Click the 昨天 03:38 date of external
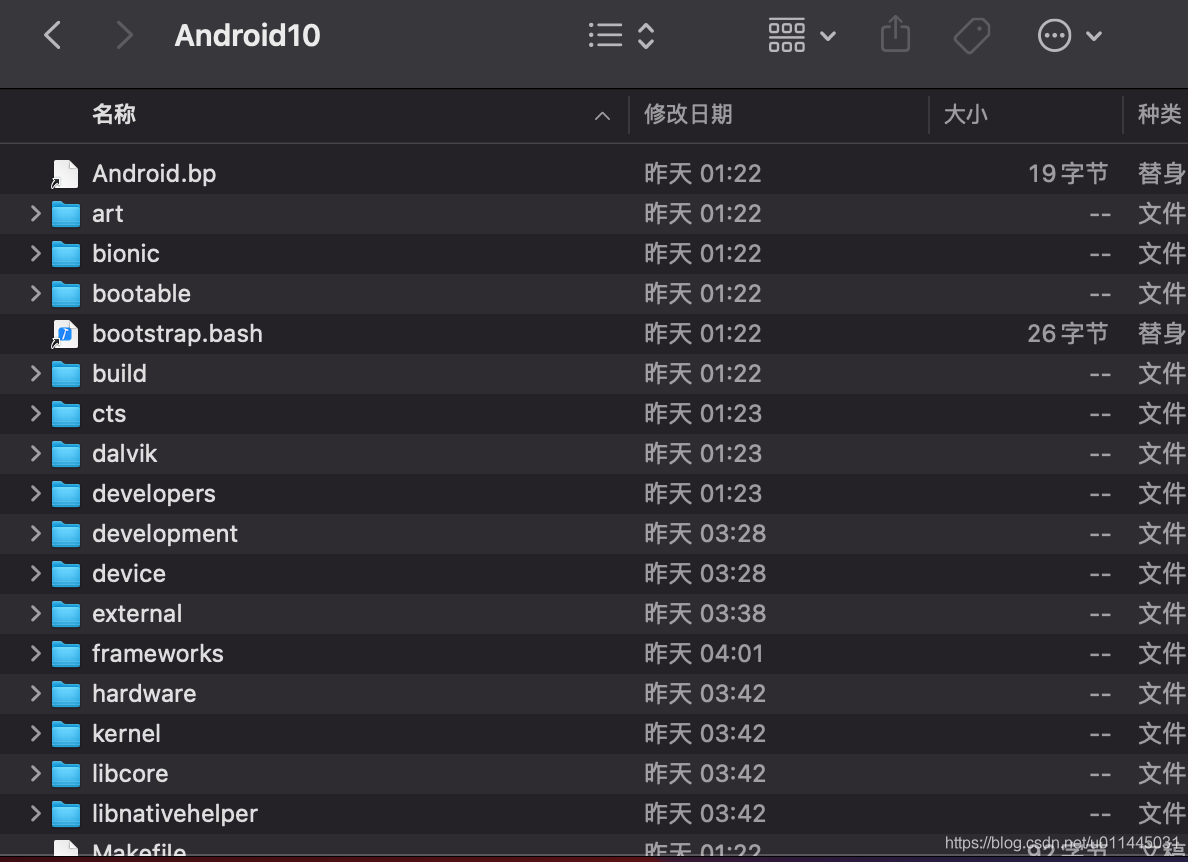 point(705,614)
